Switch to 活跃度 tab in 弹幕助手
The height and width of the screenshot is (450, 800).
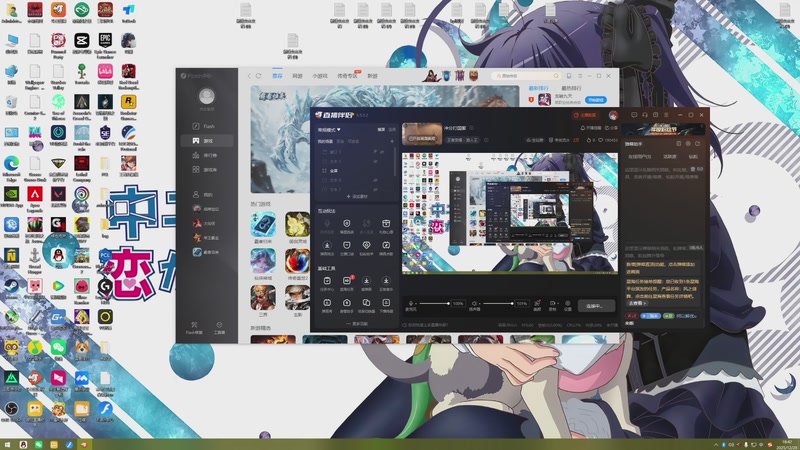pos(669,157)
